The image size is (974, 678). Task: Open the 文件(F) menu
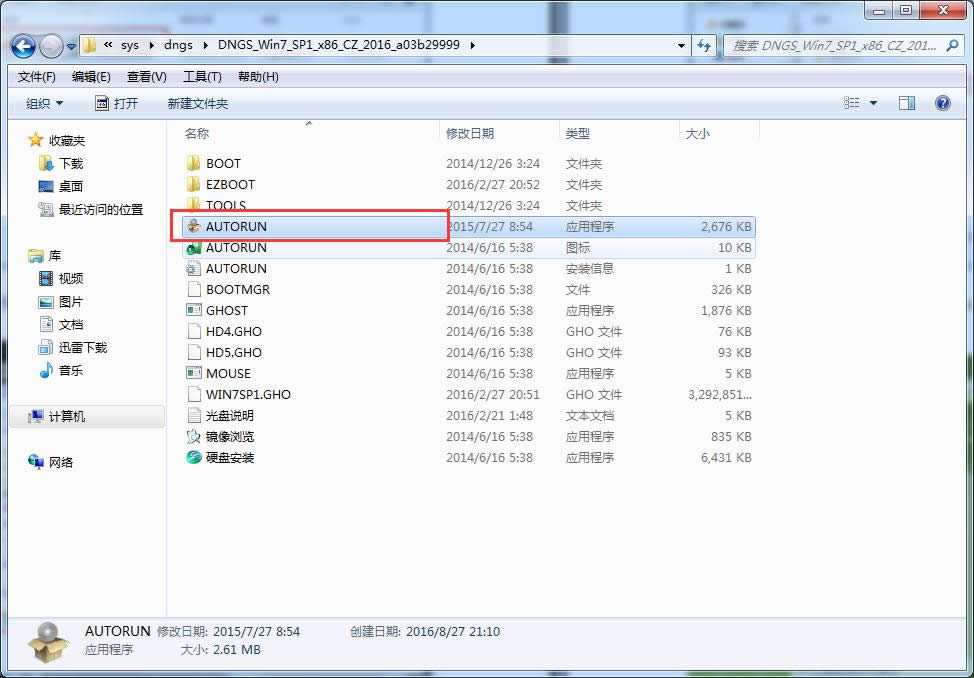37,77
